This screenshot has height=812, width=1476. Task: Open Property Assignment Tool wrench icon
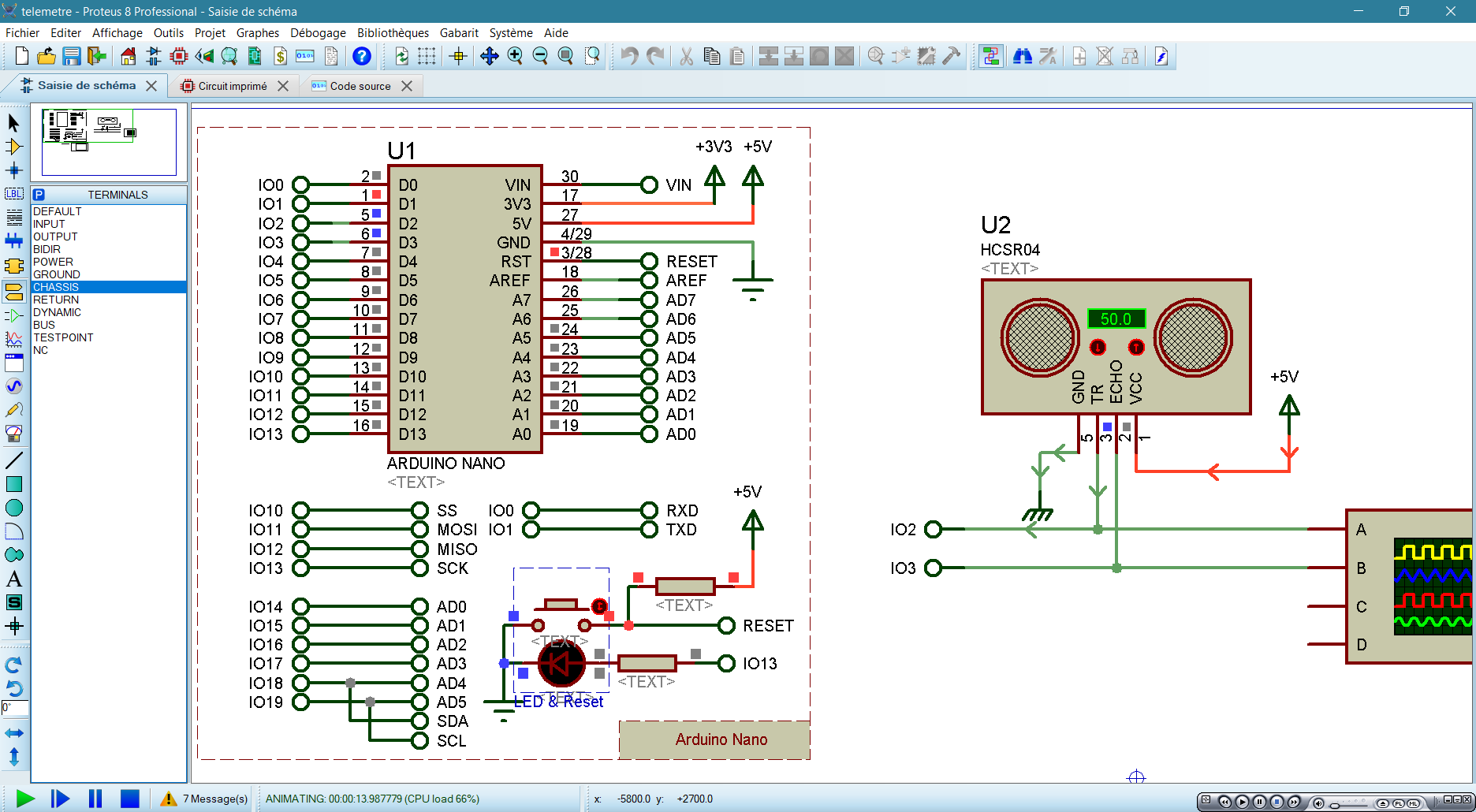[x=1048, y=56]
